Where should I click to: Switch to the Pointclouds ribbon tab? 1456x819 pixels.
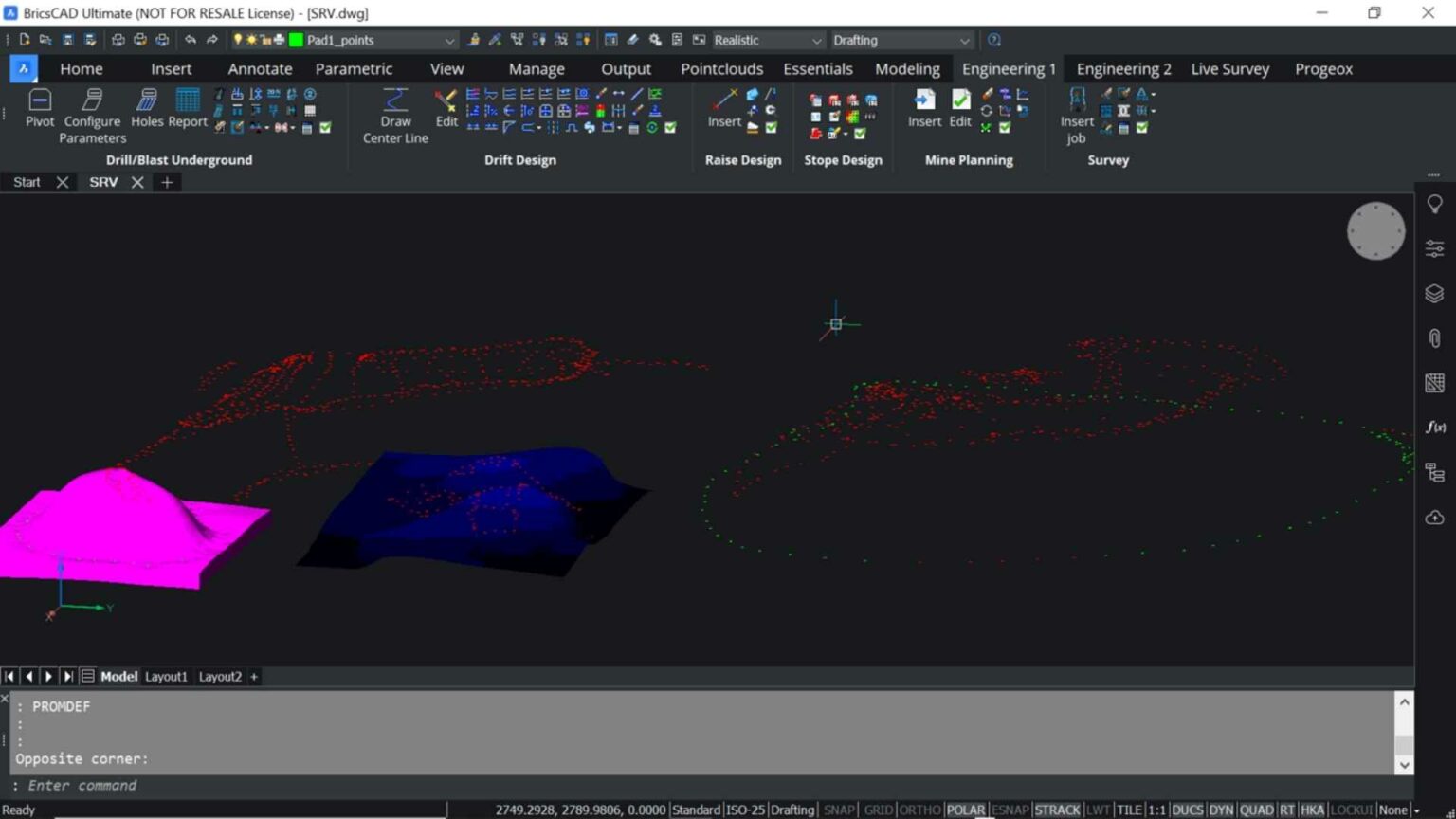pyautogui.click(x=721, y=69)
